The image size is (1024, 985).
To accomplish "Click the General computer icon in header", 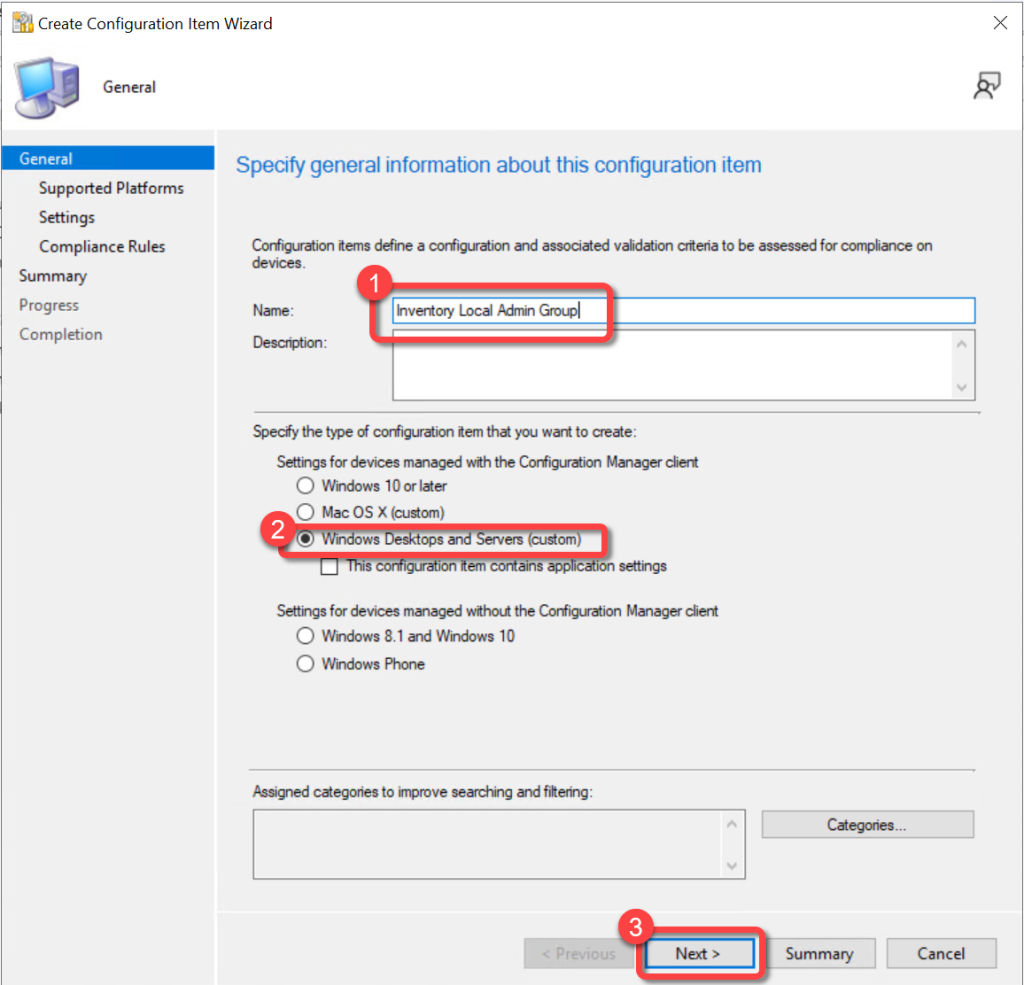I will (47, 88).
